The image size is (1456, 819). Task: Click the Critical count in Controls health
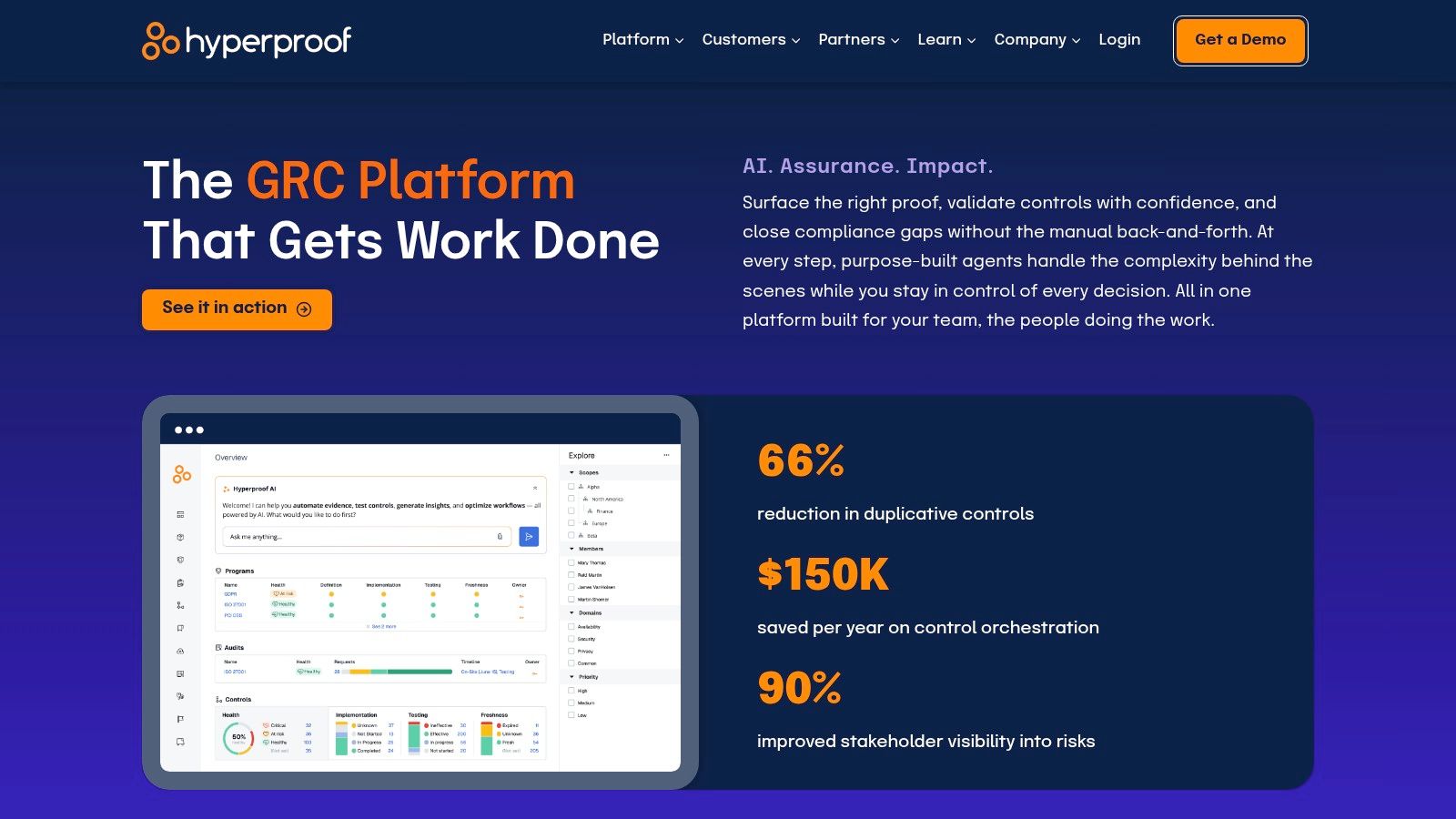coord(308,725)
